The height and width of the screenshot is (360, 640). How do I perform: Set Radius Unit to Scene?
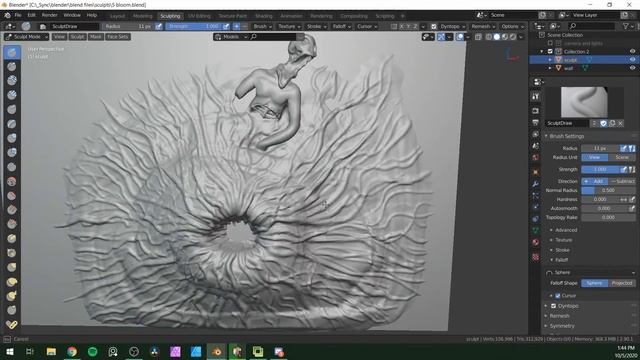coord(622,157)
